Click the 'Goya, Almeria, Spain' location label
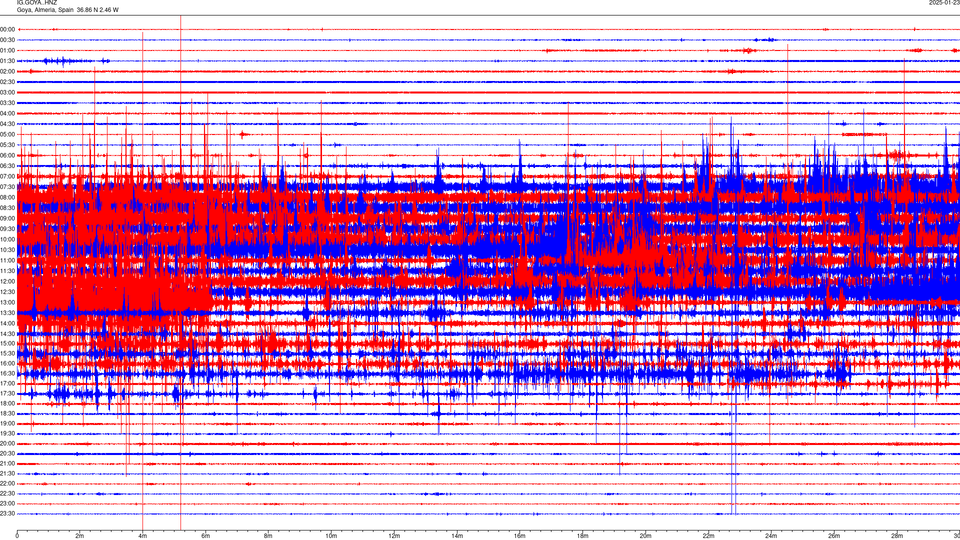Screen dimensions: 960x540 pos(45,10)
